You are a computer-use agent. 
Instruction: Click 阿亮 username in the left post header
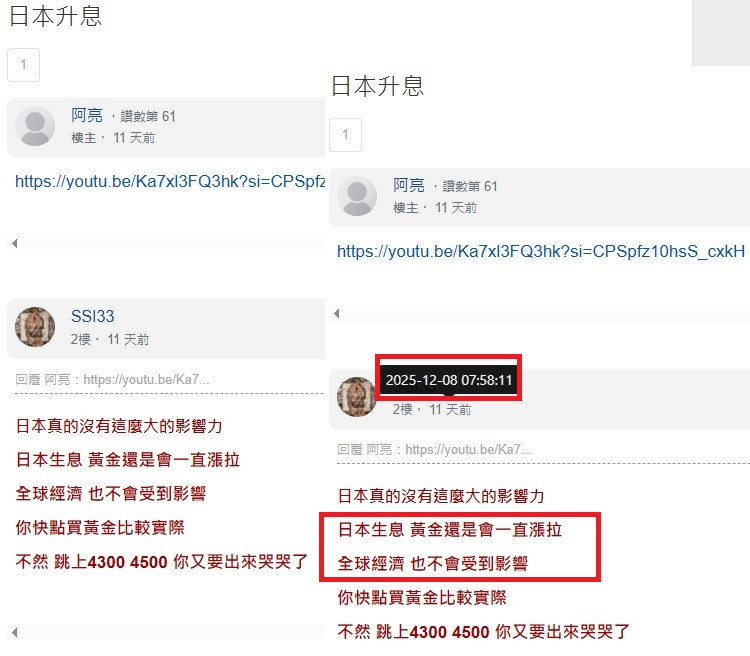(87, 115)
